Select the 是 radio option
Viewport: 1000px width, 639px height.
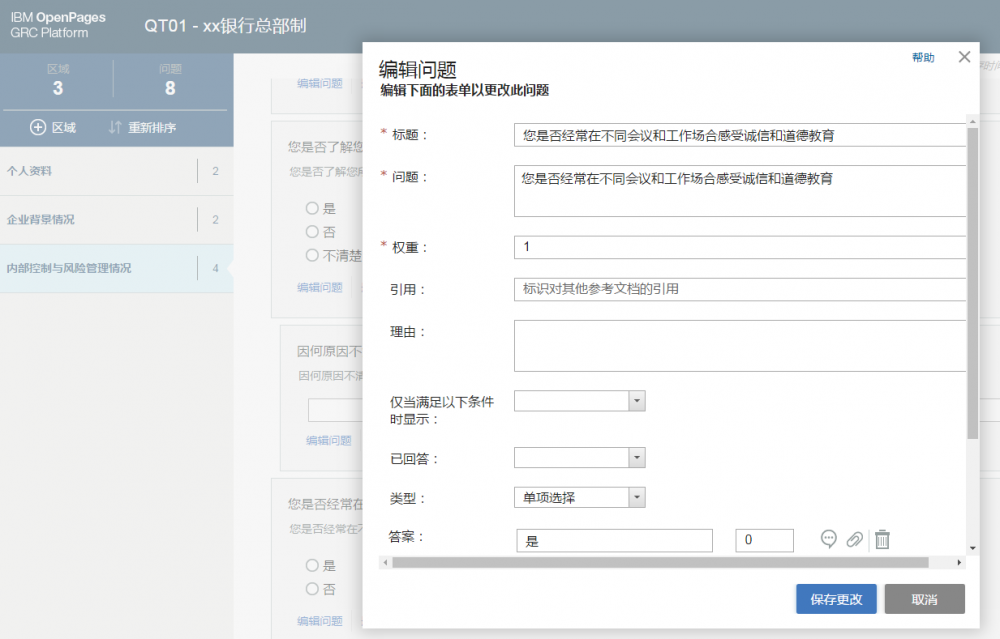tap(311, 208)
